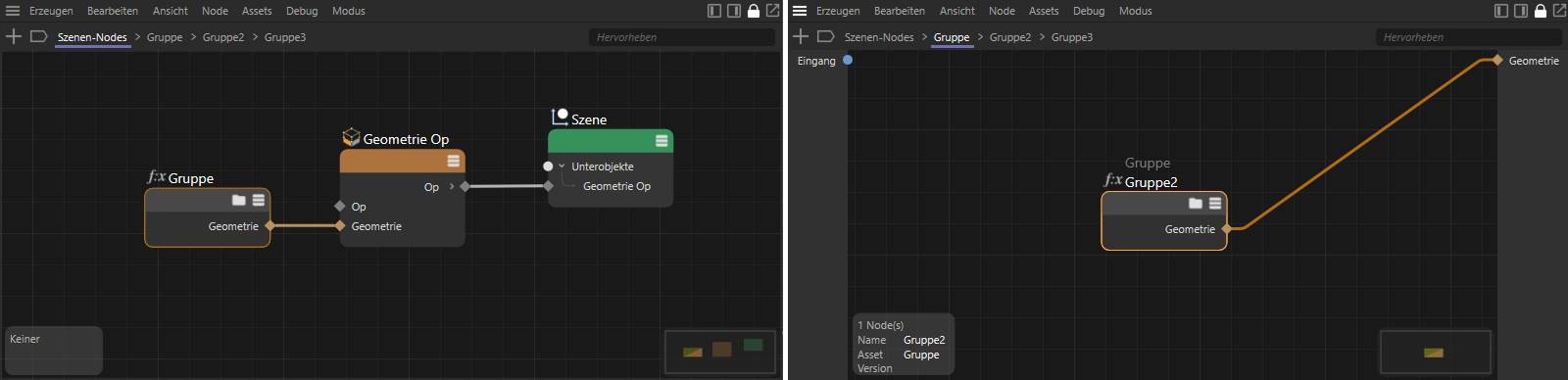Toggle the left side-panel icon in the left editor
Image resolution: width=1568 pixels, height=380 pixels.
(x=714, y=11)
